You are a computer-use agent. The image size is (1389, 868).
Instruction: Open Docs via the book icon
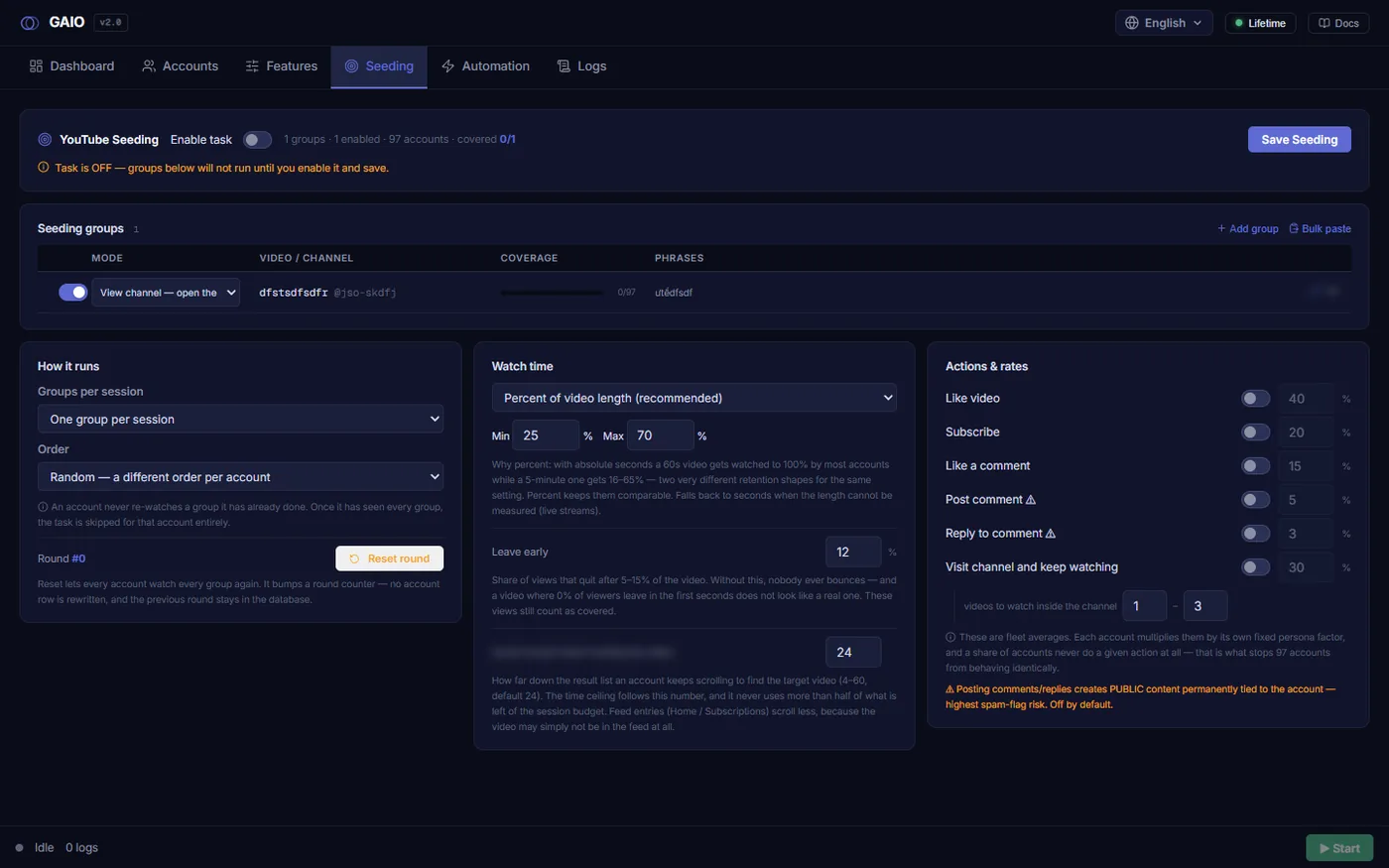click(1324, 23)
